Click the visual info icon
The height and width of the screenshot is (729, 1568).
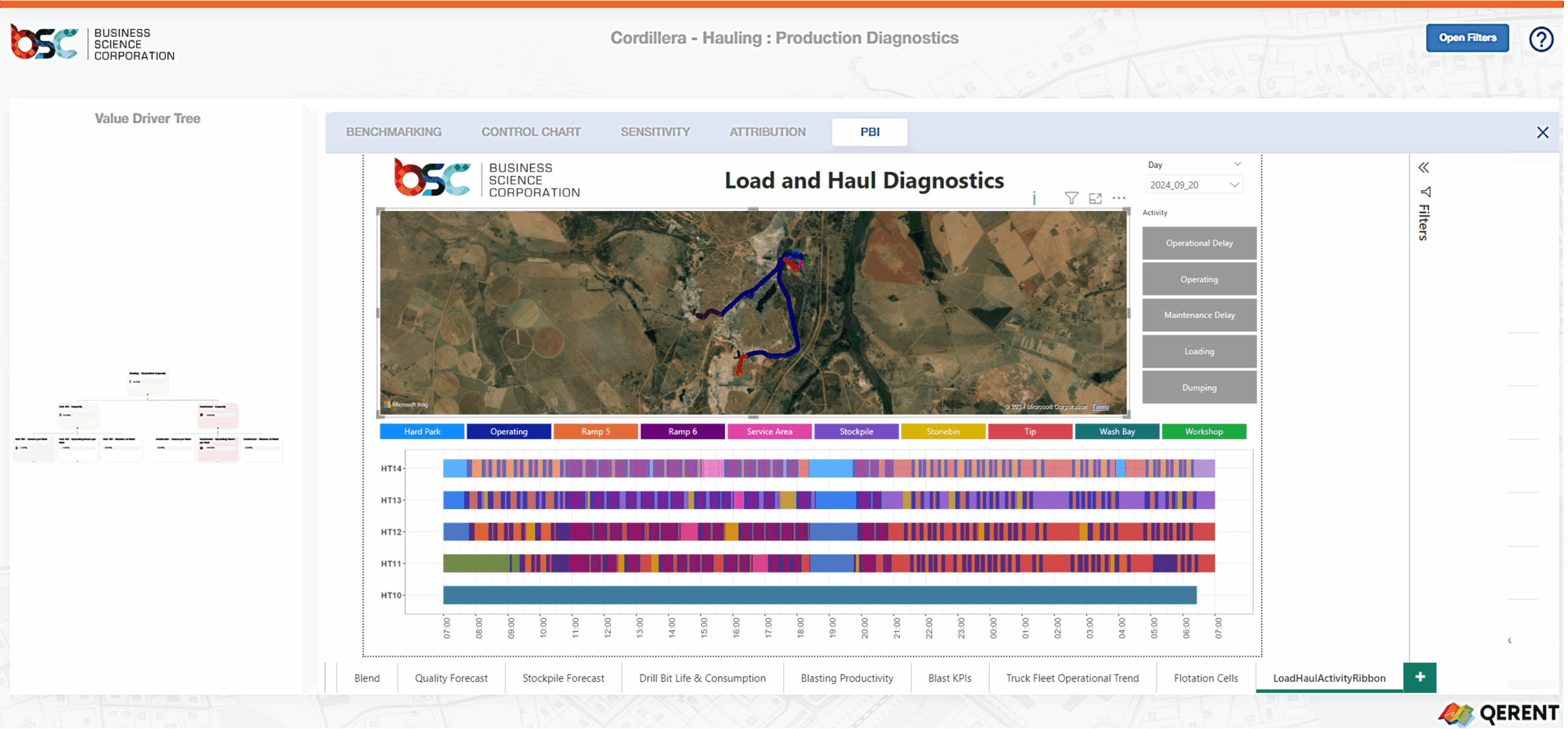tap(1034, 198)
